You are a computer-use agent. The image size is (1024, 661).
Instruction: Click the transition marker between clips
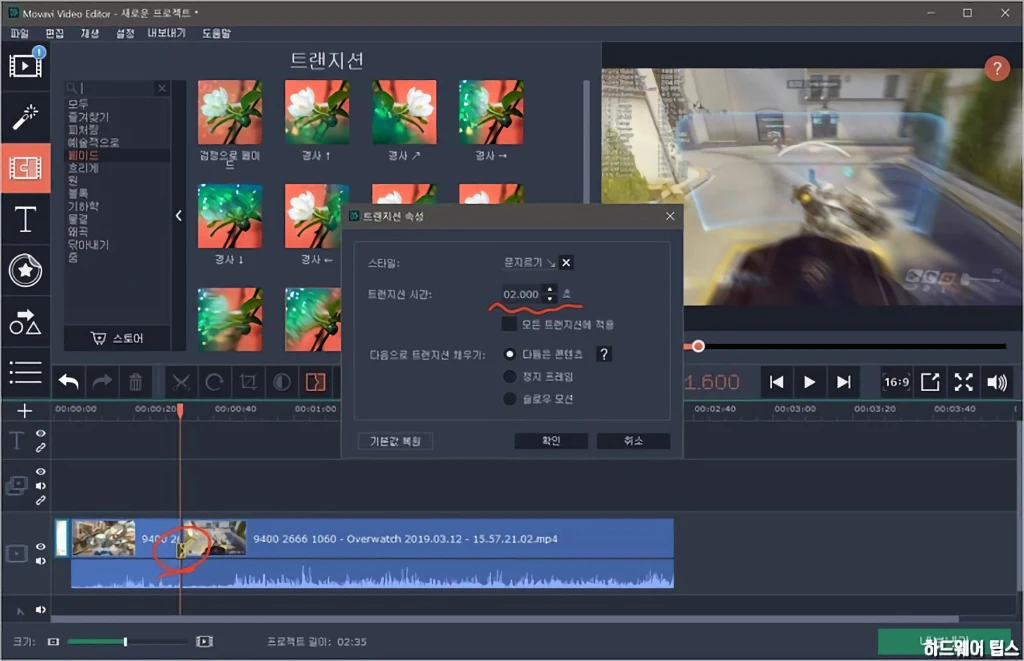pos(181,550)
